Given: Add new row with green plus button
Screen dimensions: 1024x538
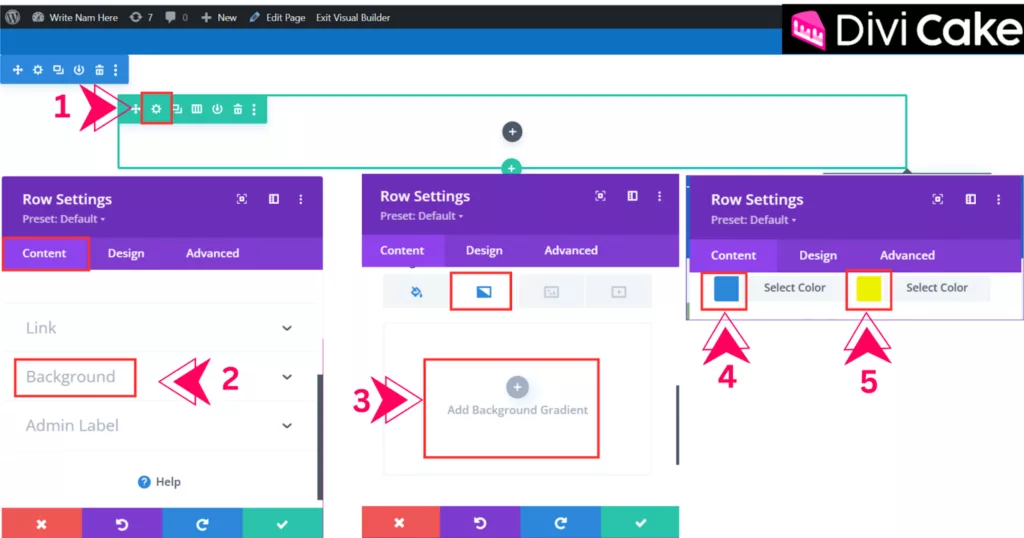Looking at the screenshot, I should pyautogui.click(x=511, y=168).
